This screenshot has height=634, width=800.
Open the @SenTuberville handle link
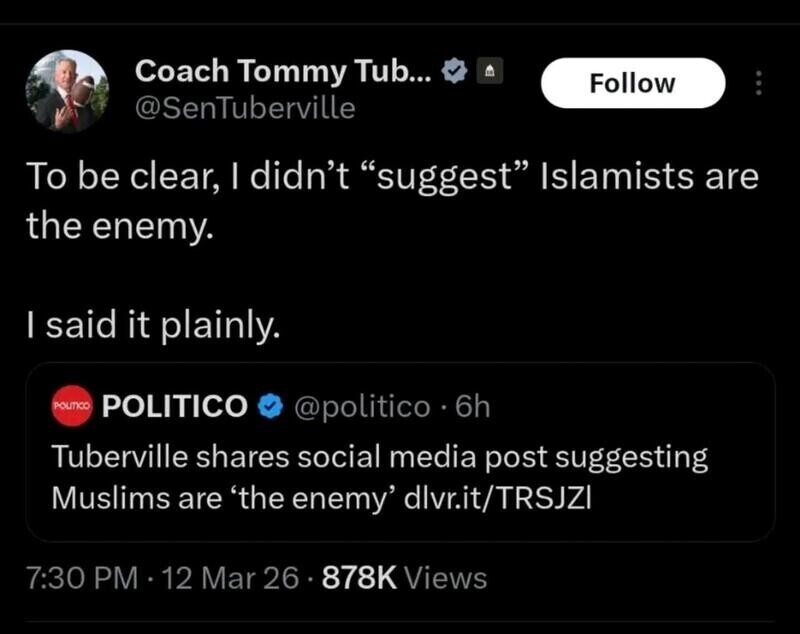244,108
